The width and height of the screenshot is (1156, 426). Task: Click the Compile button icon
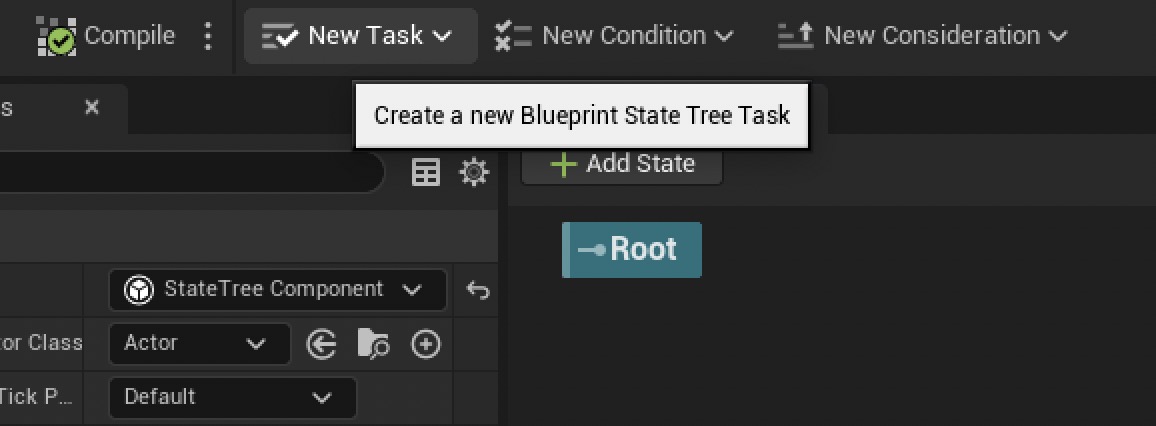click(x=58, y=37)
